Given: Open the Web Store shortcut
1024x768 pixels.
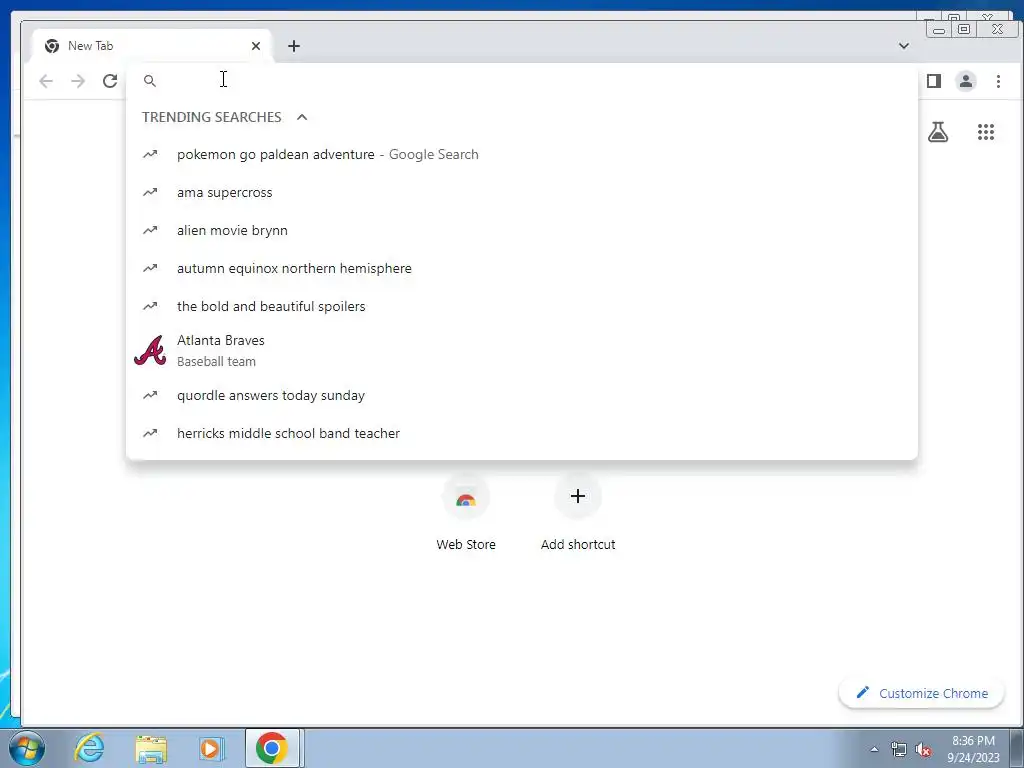Looking at the screenshot, I should coord(466,513).
